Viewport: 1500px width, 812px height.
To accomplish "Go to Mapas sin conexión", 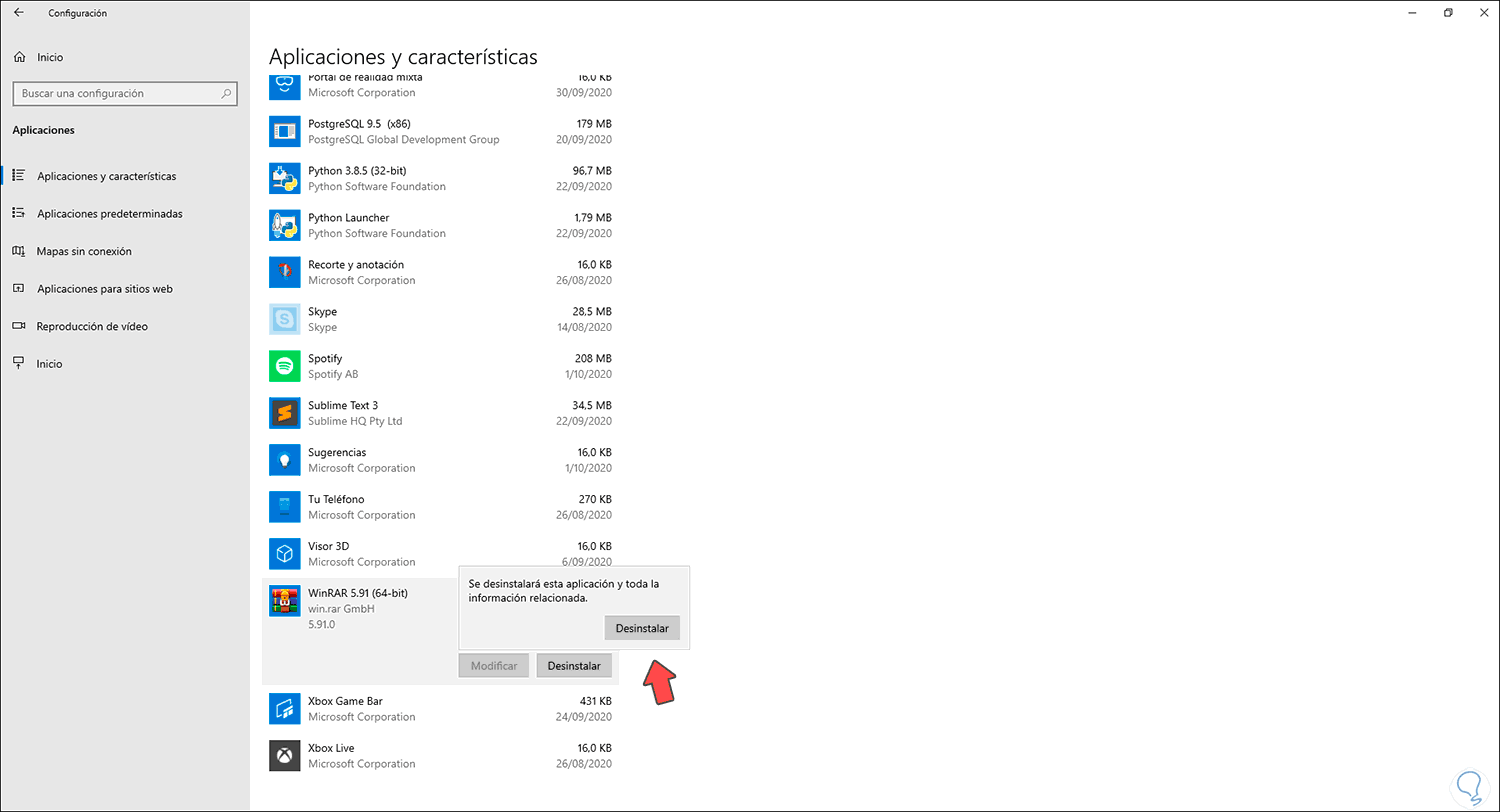I will pos(84,251).
